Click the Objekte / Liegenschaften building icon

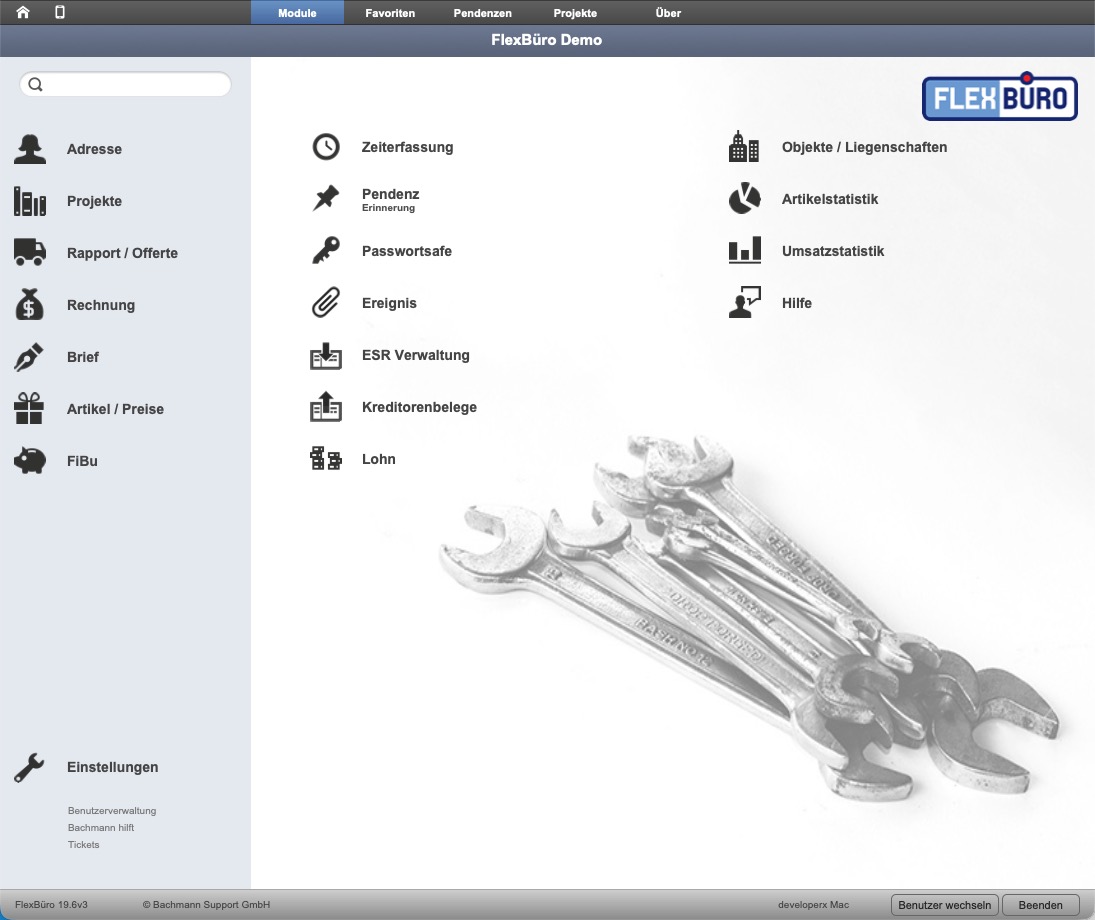[744, 147]
